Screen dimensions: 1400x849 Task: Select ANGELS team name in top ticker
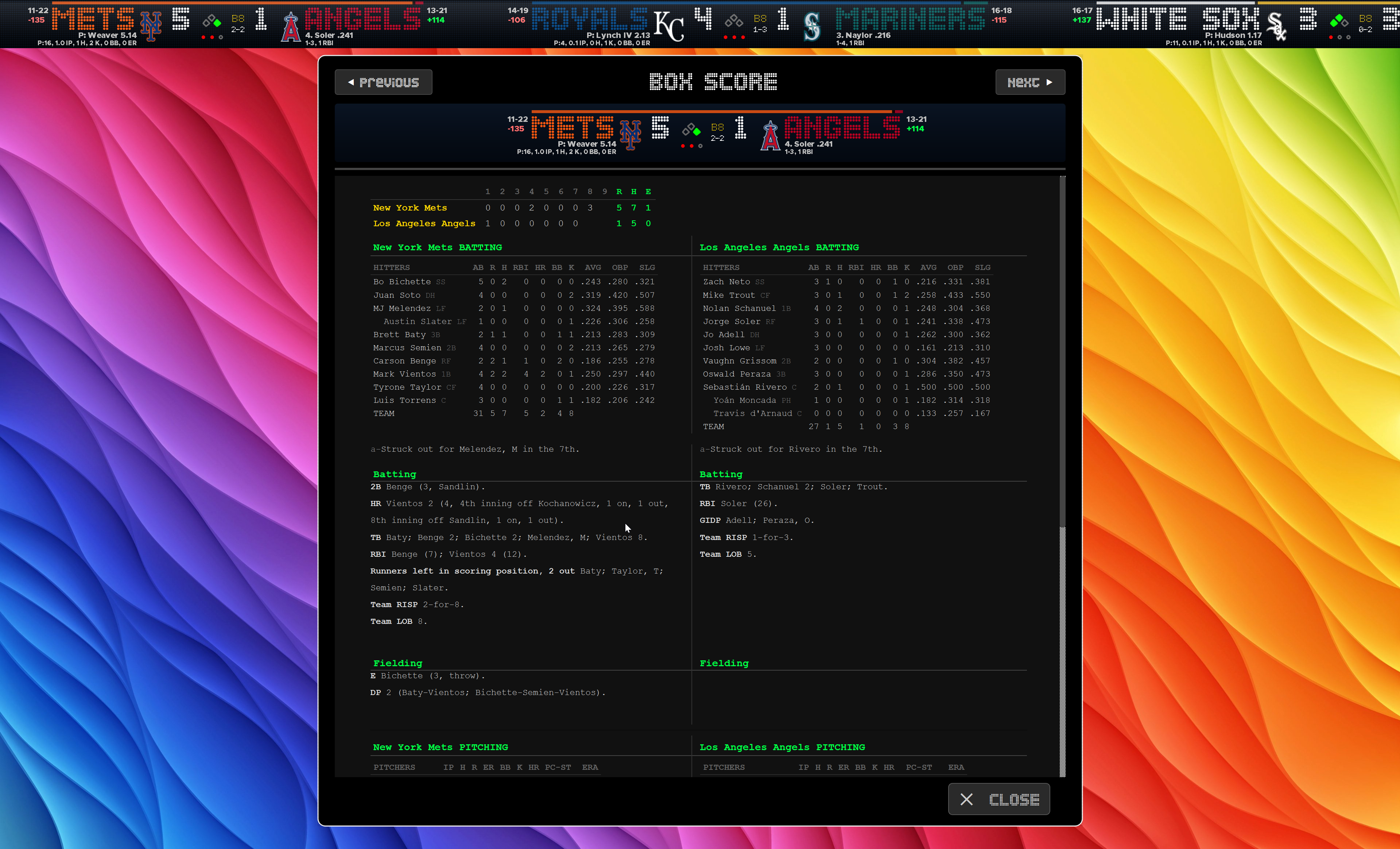coord(362,19)
